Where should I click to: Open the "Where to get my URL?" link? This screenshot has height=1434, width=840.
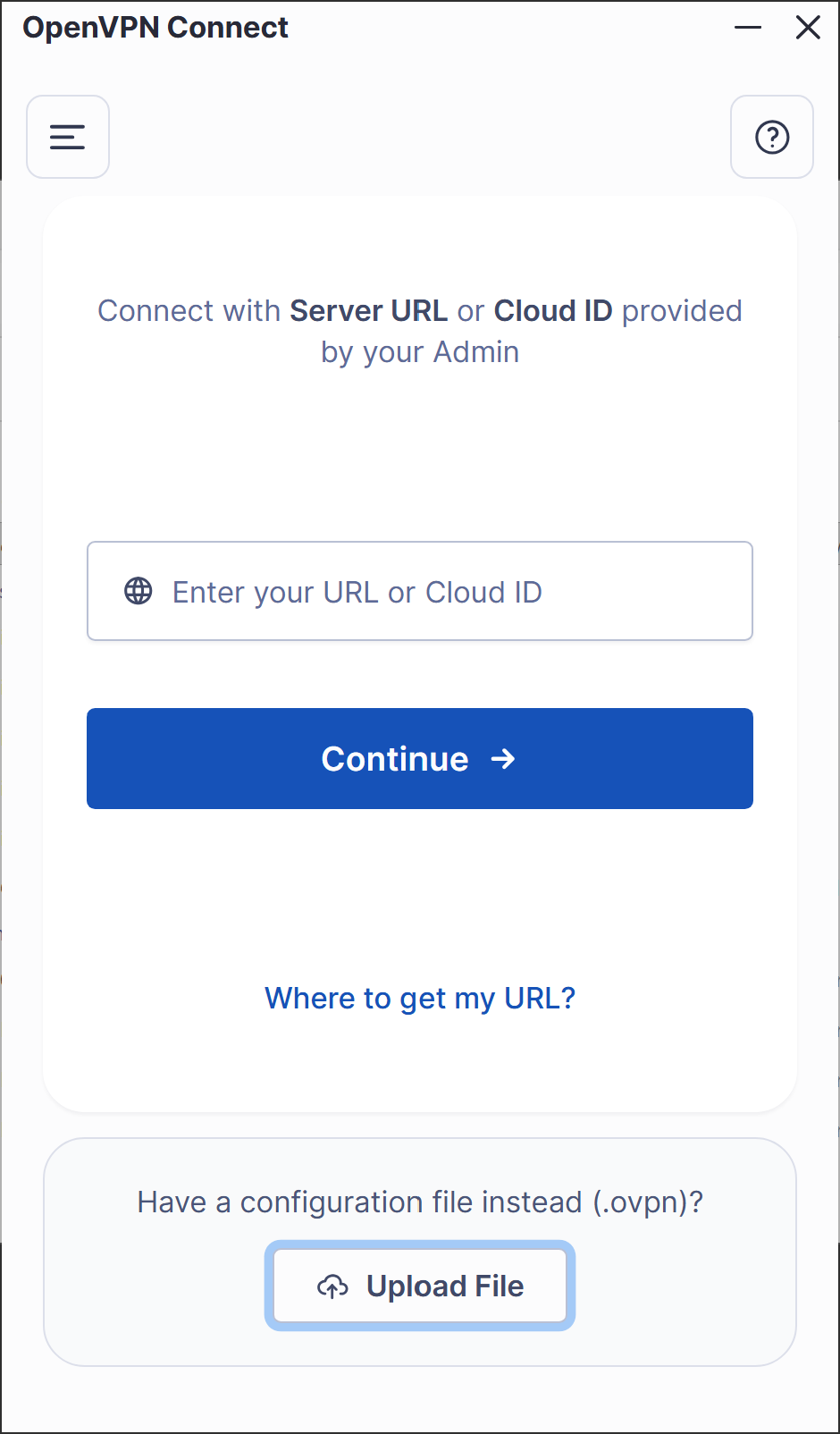(x=420, y=998)
